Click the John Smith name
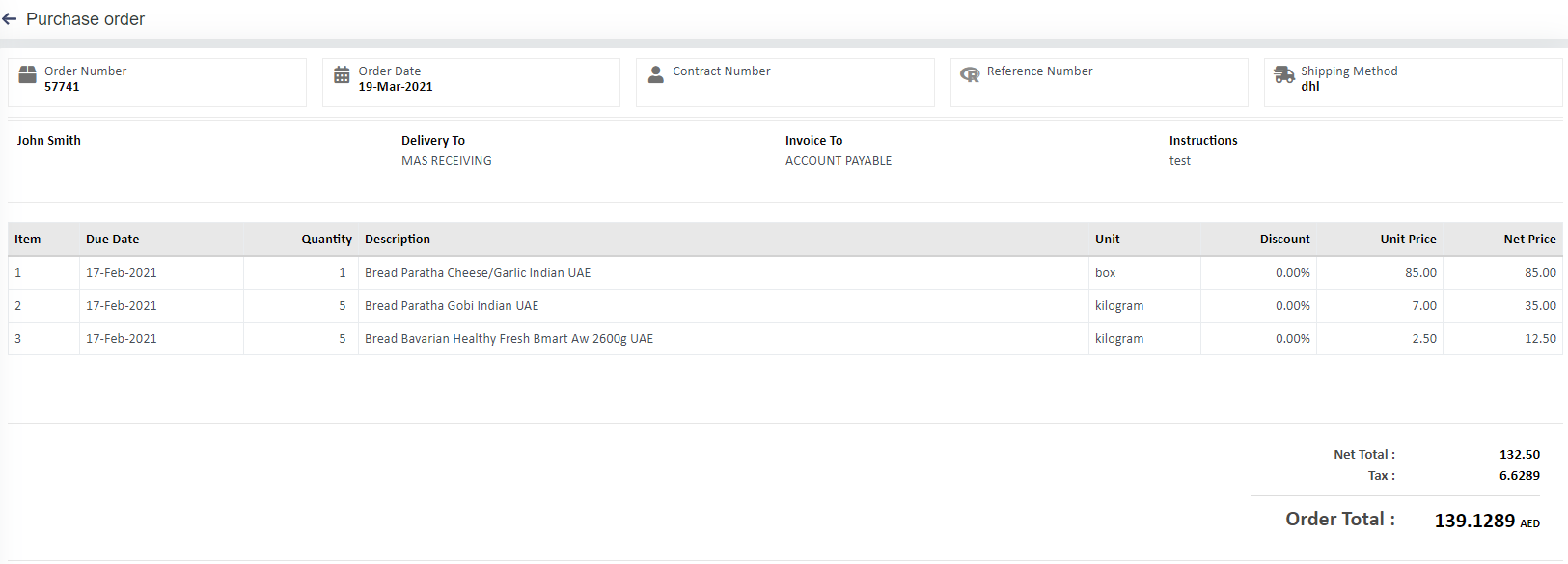Screen dimensions: 1568x564 click(49, 141)
